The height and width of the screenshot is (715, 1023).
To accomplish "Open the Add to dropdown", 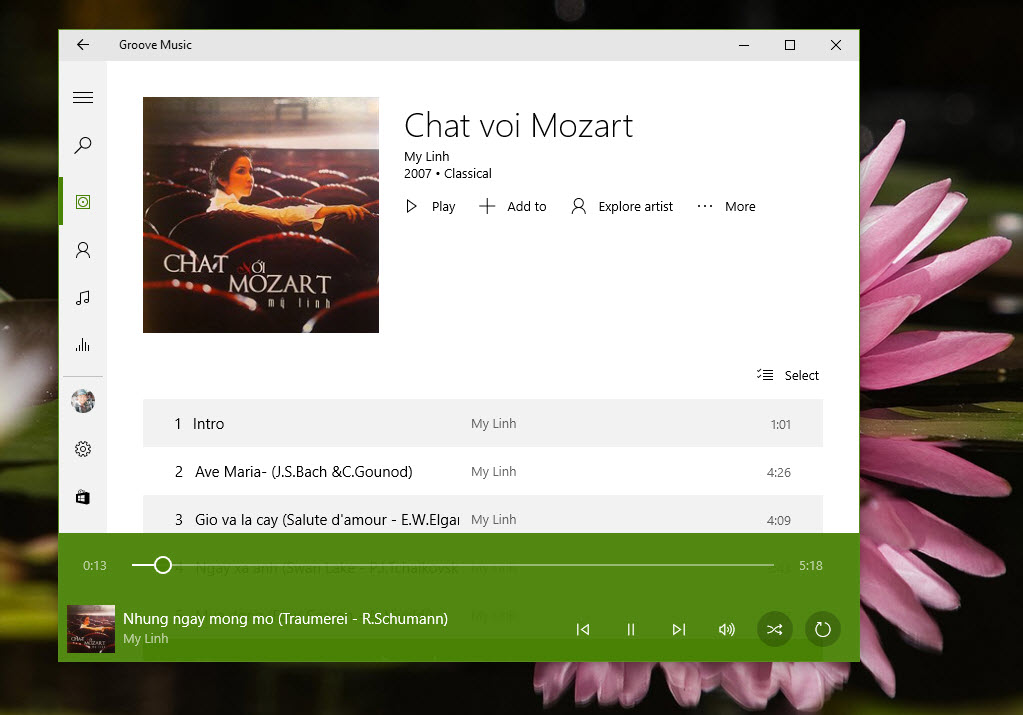I will [x=513, y=206].
